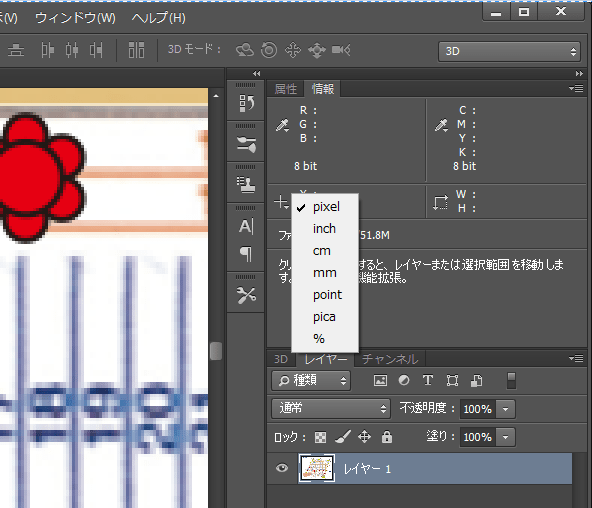Choose pixel from the units menu

pyautogui.click(x=325, y=207)
